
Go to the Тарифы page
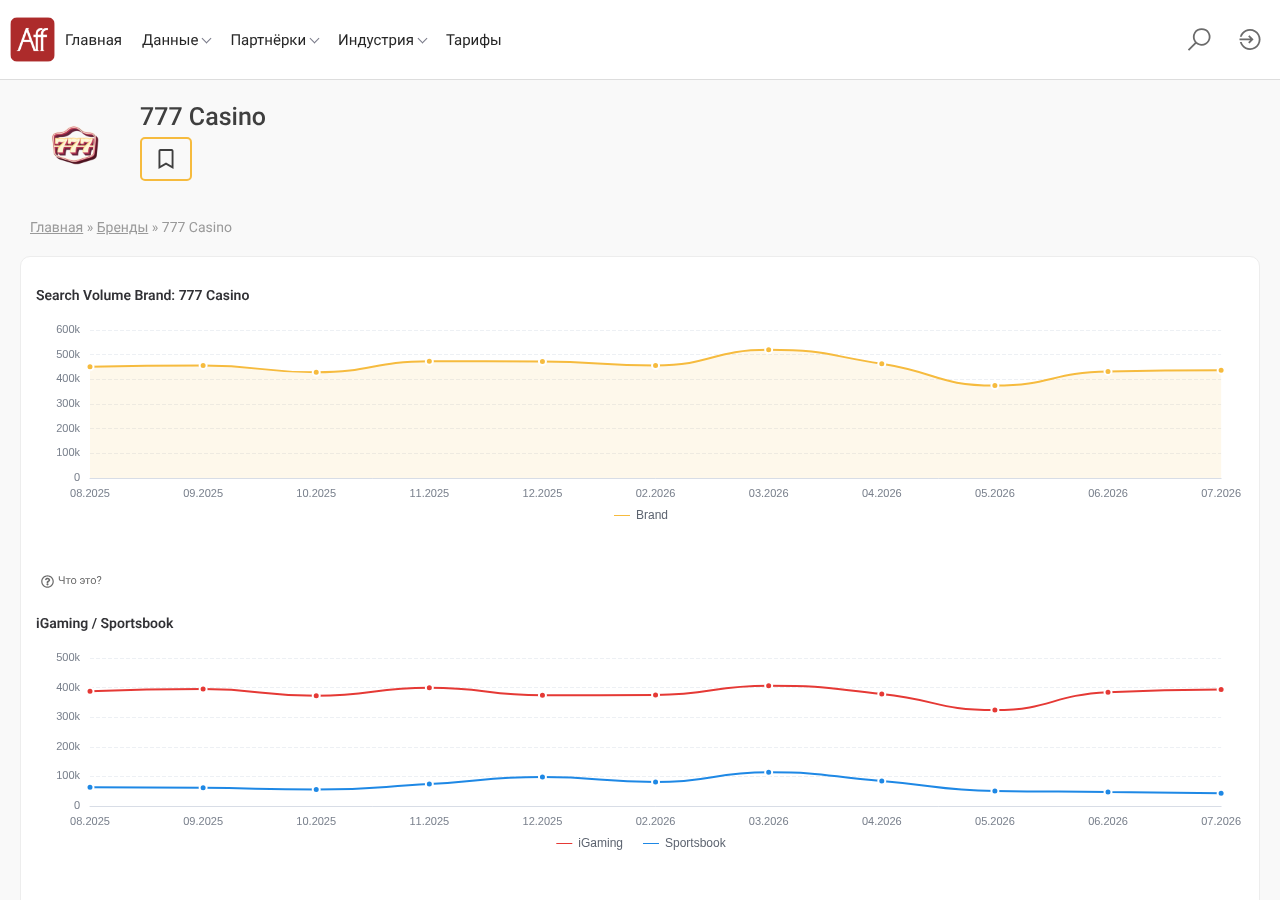coord(474,40)
